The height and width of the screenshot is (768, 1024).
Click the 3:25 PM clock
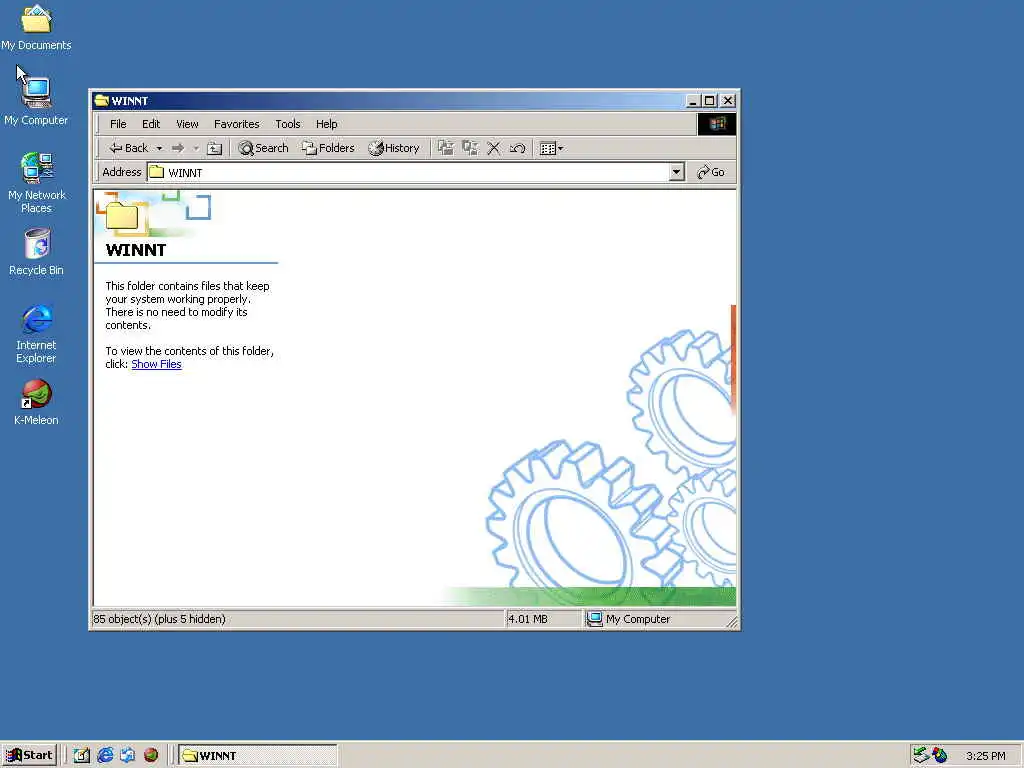985,756
